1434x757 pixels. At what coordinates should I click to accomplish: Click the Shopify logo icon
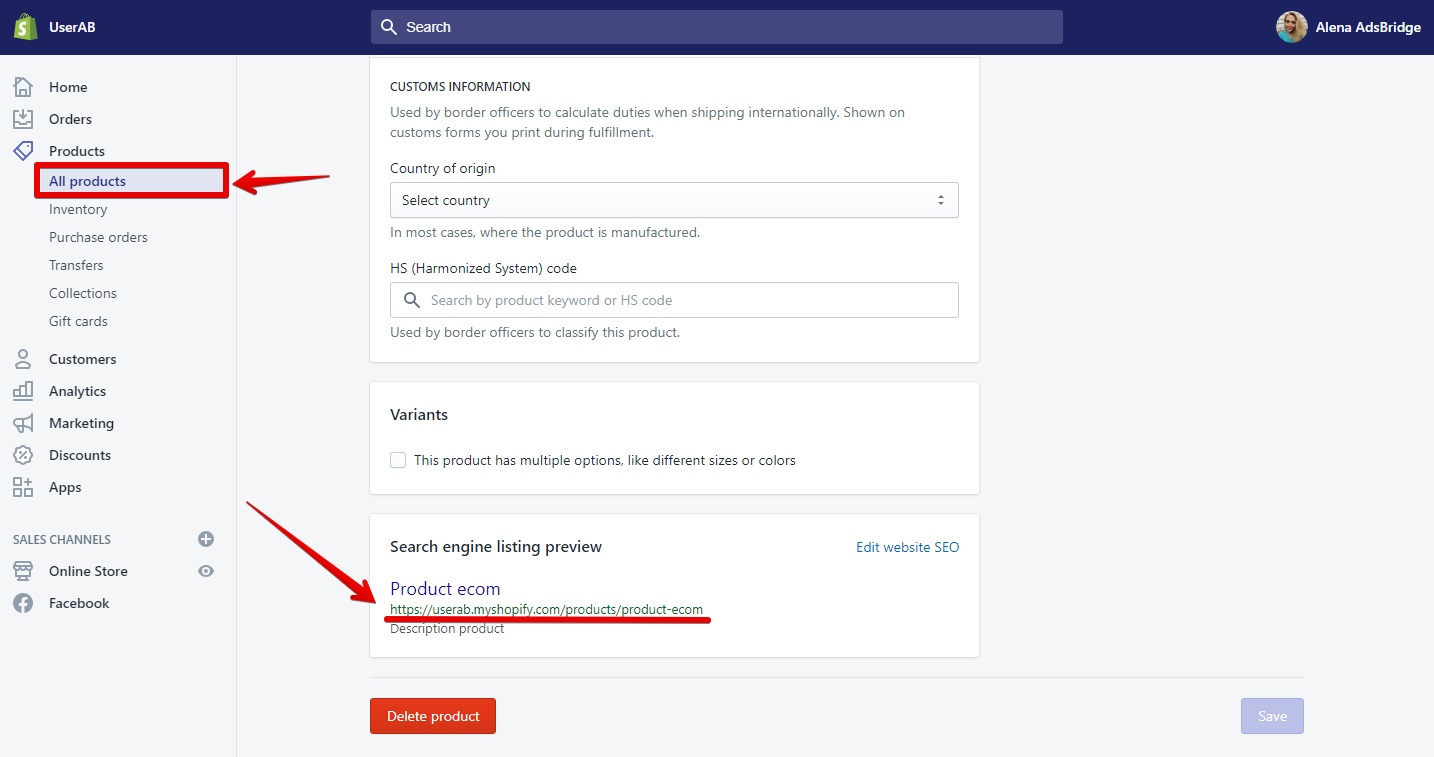click(x=25, y=27)
